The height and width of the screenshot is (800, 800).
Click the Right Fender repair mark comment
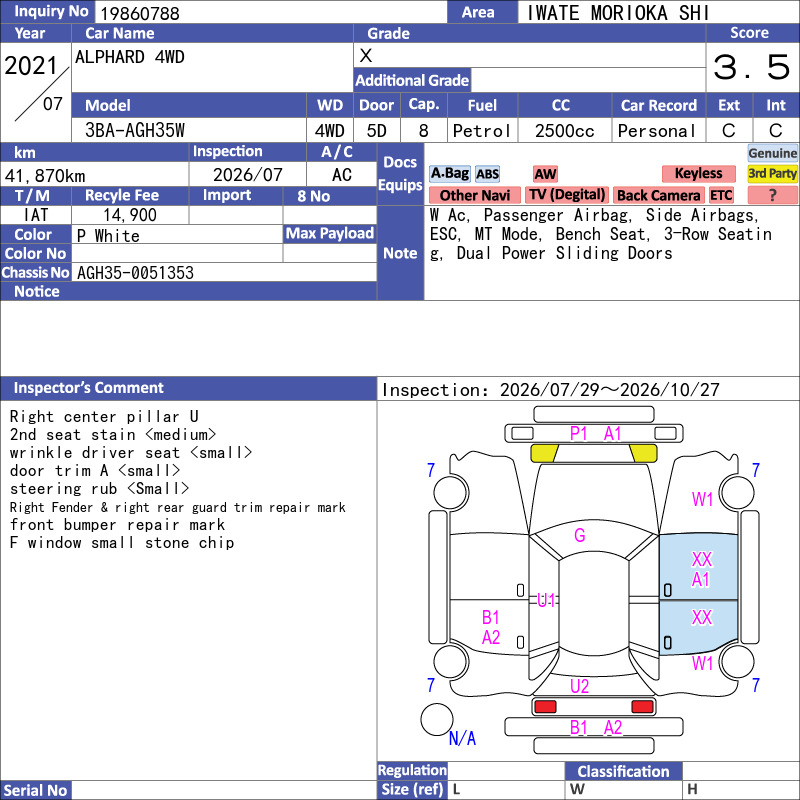[x=178, y=507]
